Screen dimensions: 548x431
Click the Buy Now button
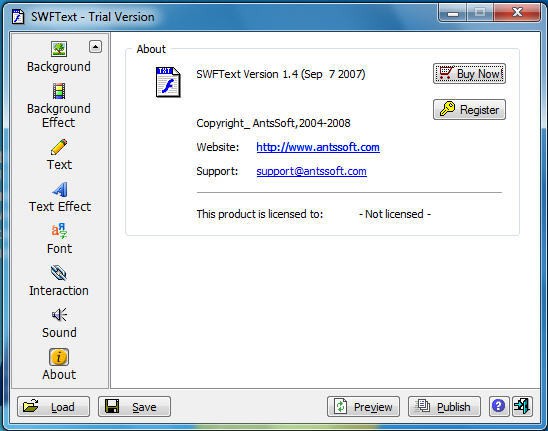point(469,74)
